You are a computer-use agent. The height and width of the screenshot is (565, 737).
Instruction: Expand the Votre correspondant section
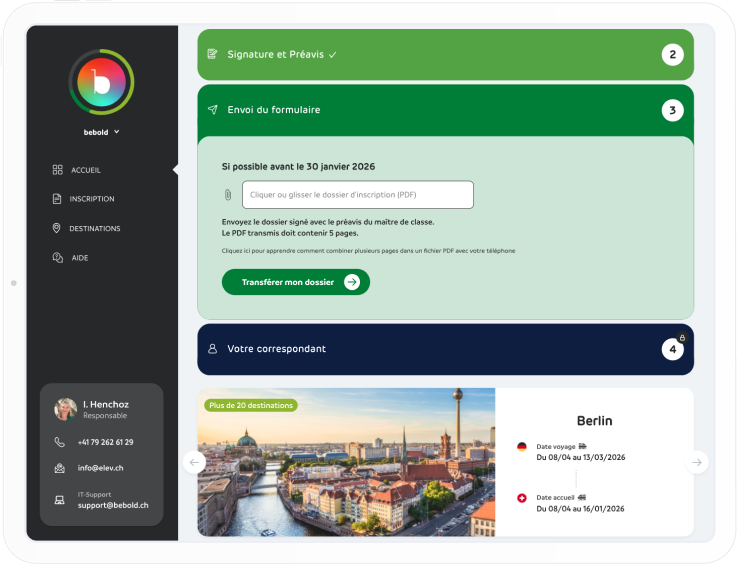pyautogui.click(x=446, y=349)
